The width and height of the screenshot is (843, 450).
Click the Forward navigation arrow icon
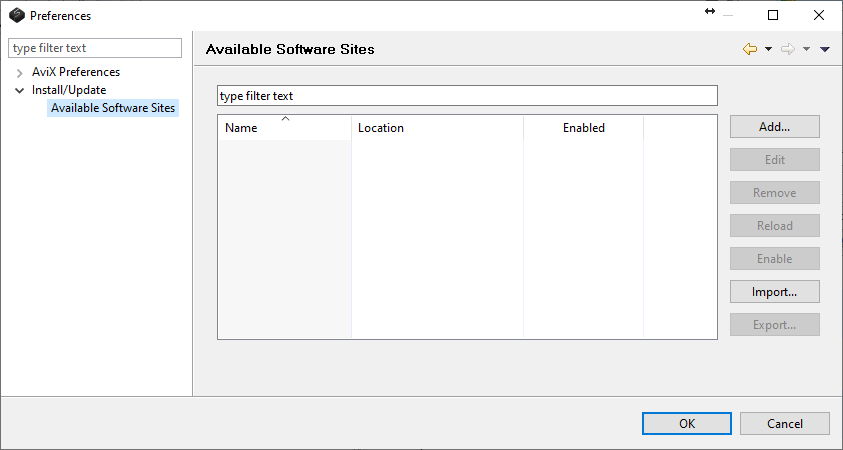787,49
